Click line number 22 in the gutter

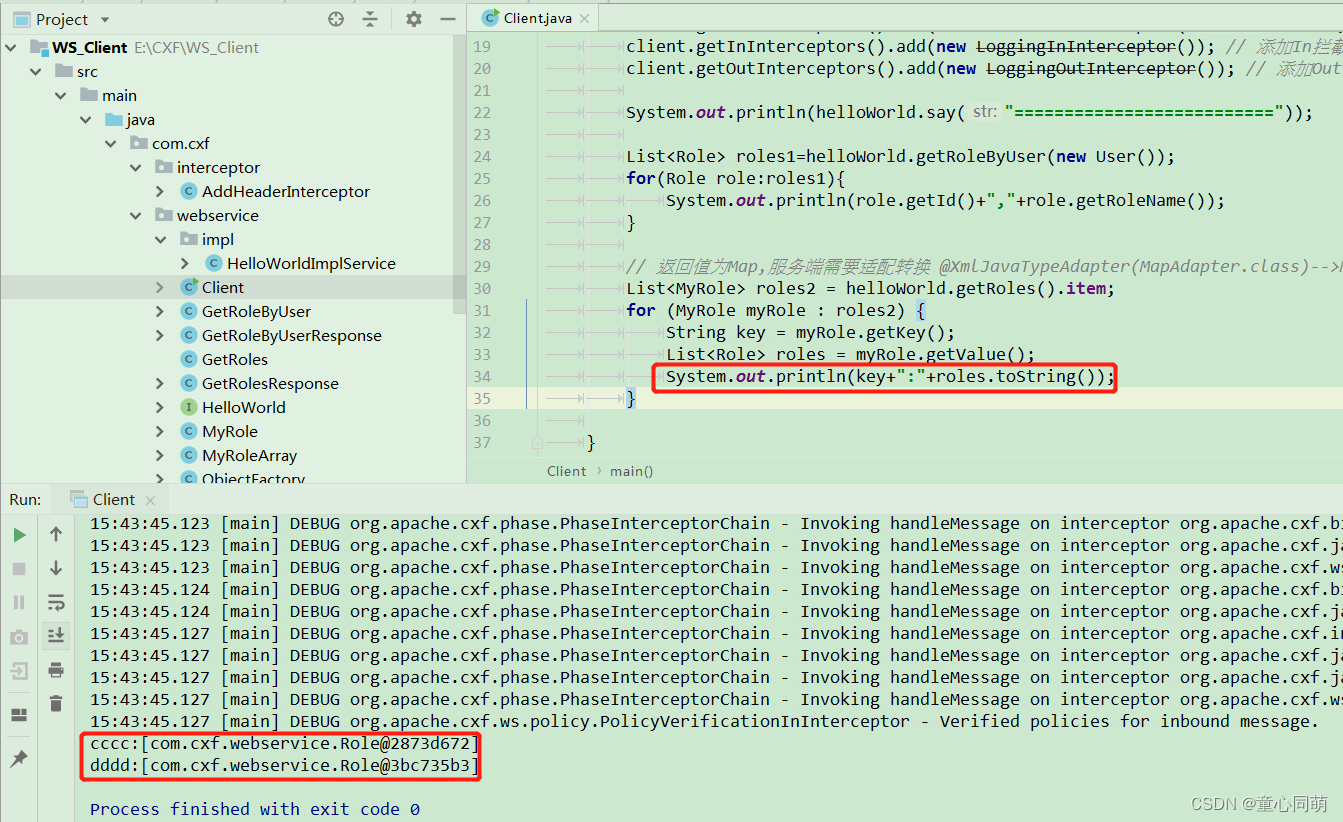click(482, 112)
